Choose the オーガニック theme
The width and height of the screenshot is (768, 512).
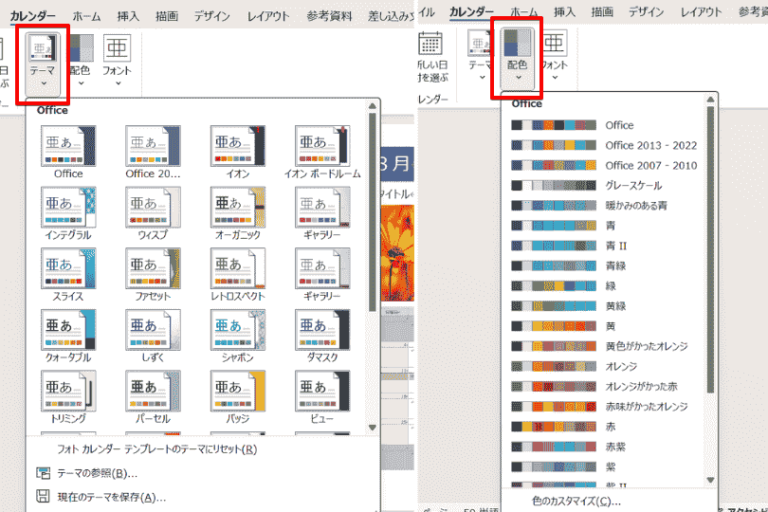click(x=238, y=207)
